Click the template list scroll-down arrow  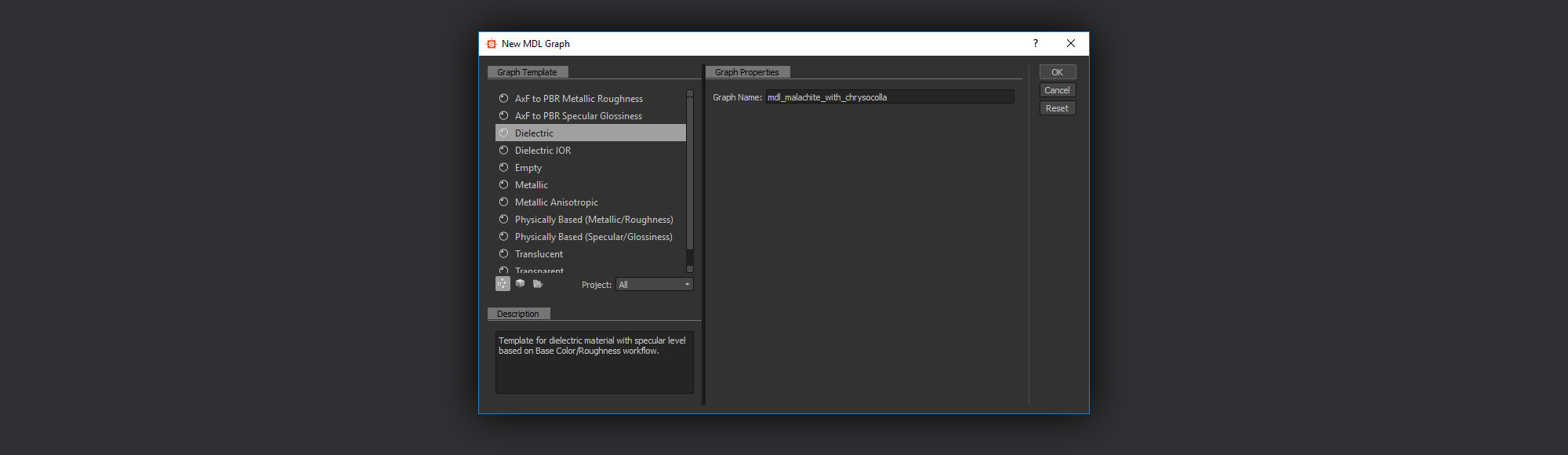[690, 269]
